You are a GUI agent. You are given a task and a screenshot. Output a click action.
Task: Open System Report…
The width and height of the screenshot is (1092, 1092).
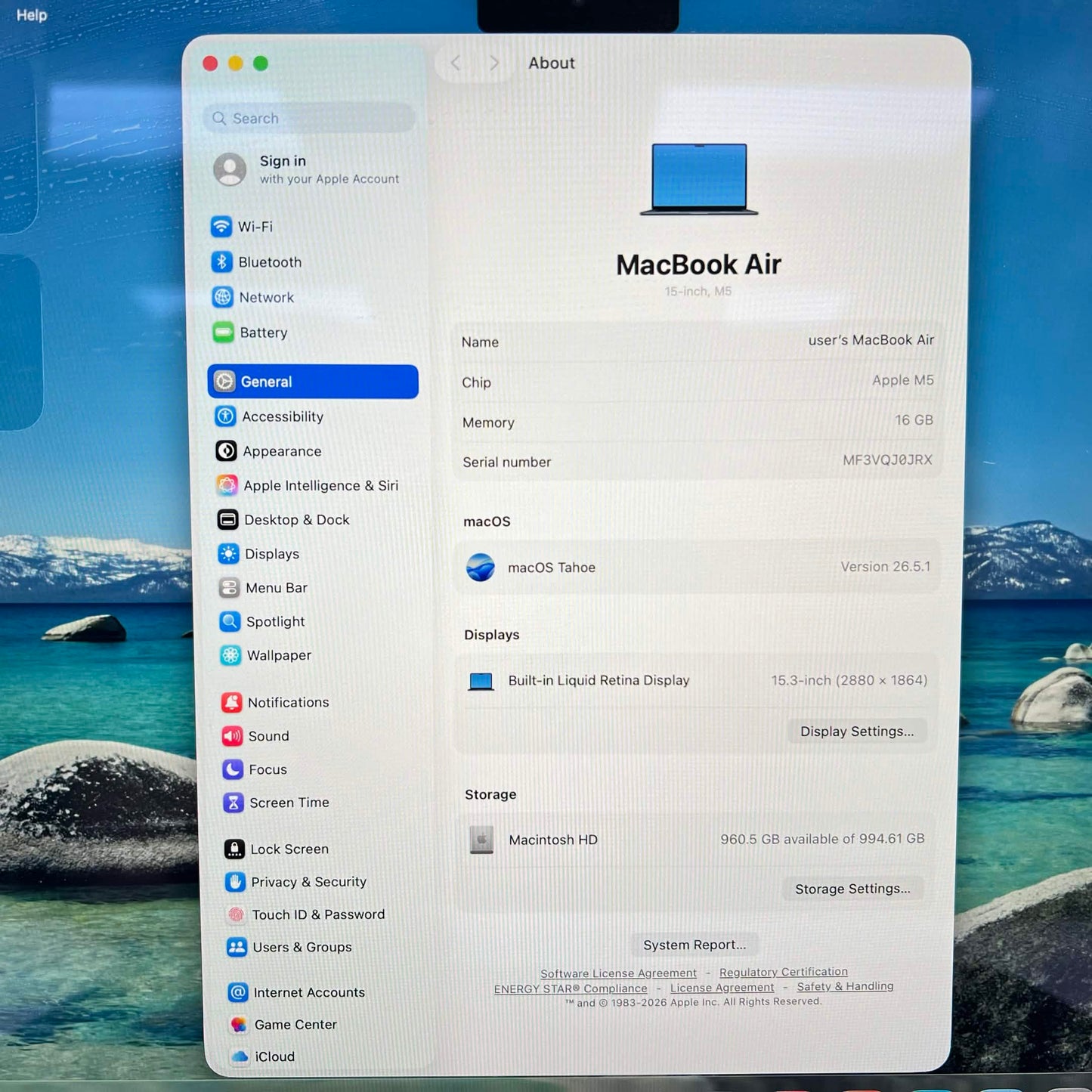click(694, 945)
